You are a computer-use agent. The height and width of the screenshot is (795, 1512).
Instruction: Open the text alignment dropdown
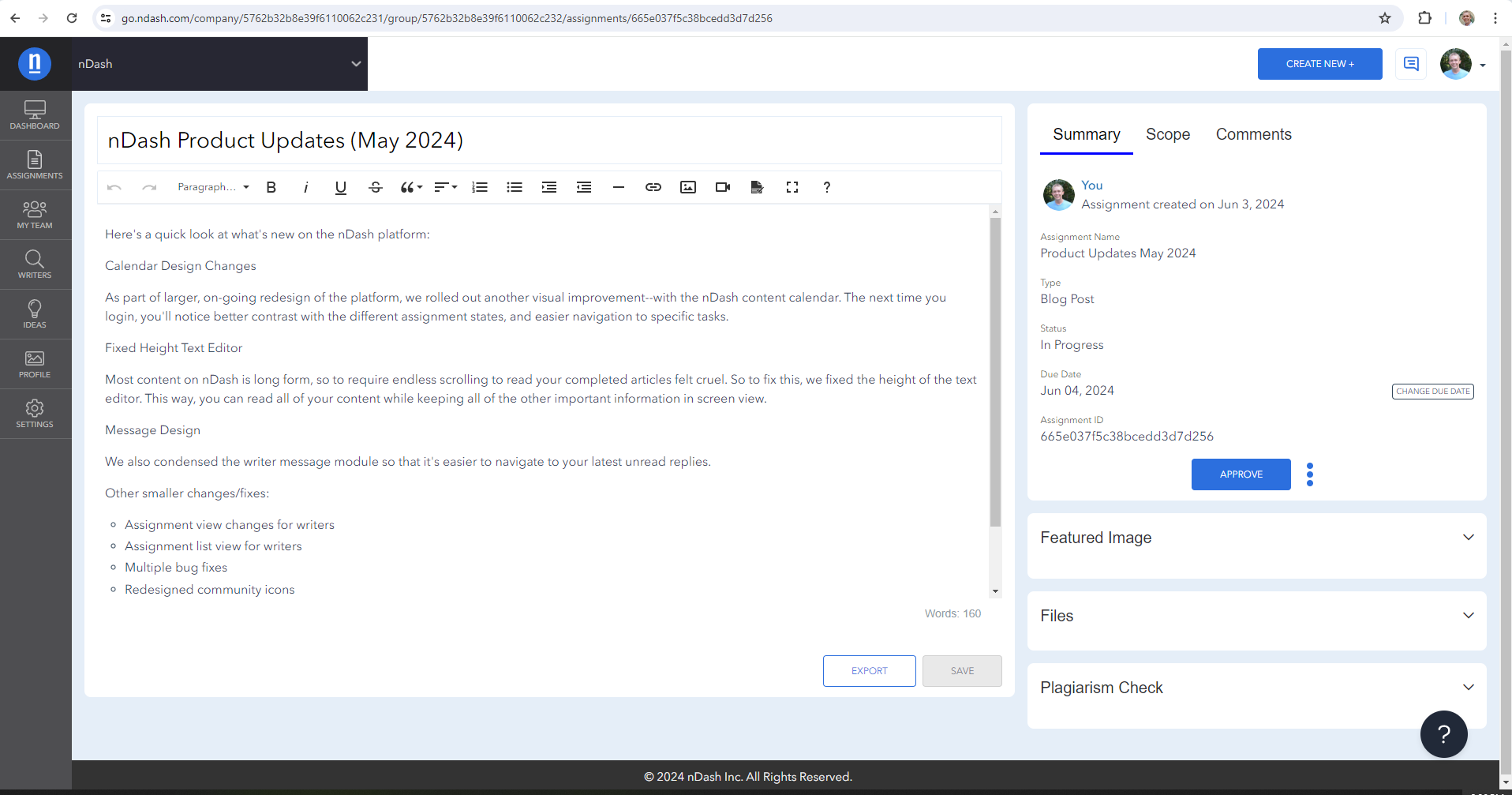[x=446, y=187]
